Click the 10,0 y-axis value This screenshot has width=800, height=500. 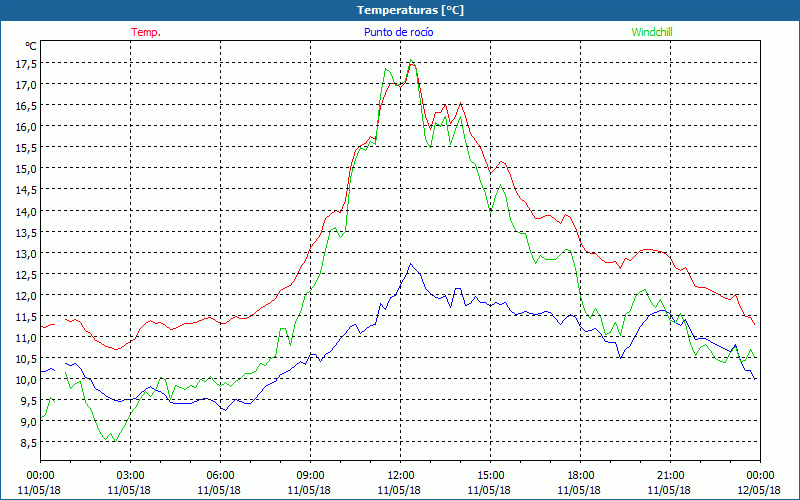click(27, 380)
